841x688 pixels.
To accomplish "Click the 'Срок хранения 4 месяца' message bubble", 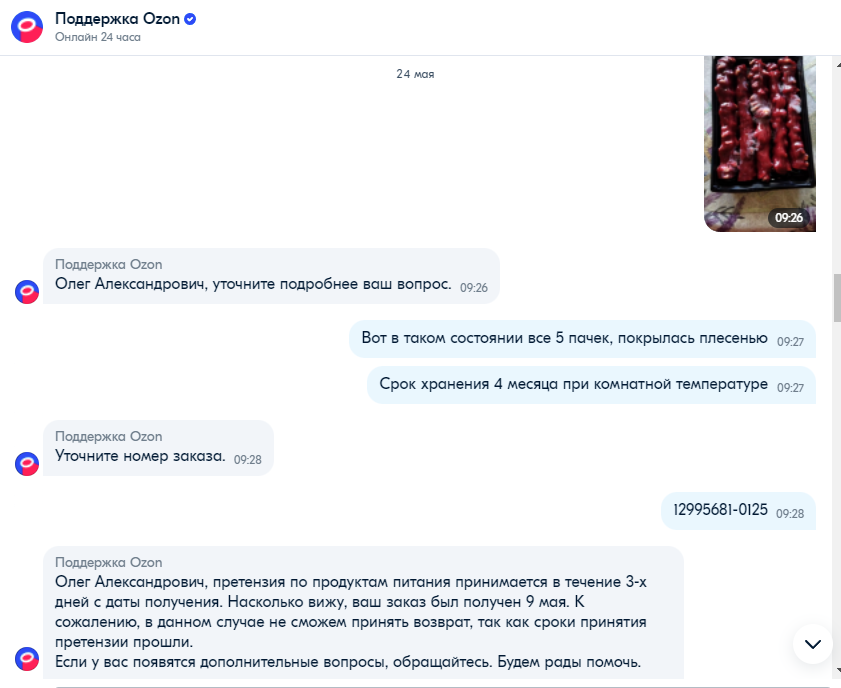I will tap(591, 385).
